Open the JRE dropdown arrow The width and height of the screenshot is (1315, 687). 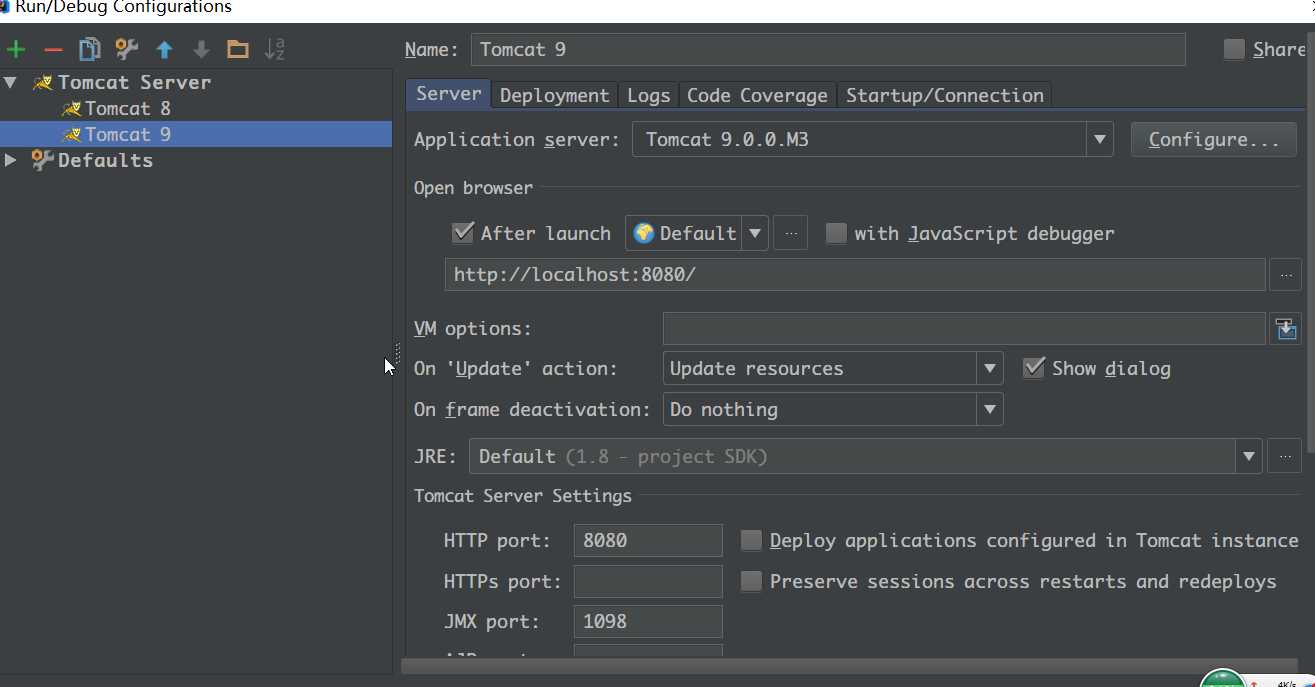point(1249,457)
